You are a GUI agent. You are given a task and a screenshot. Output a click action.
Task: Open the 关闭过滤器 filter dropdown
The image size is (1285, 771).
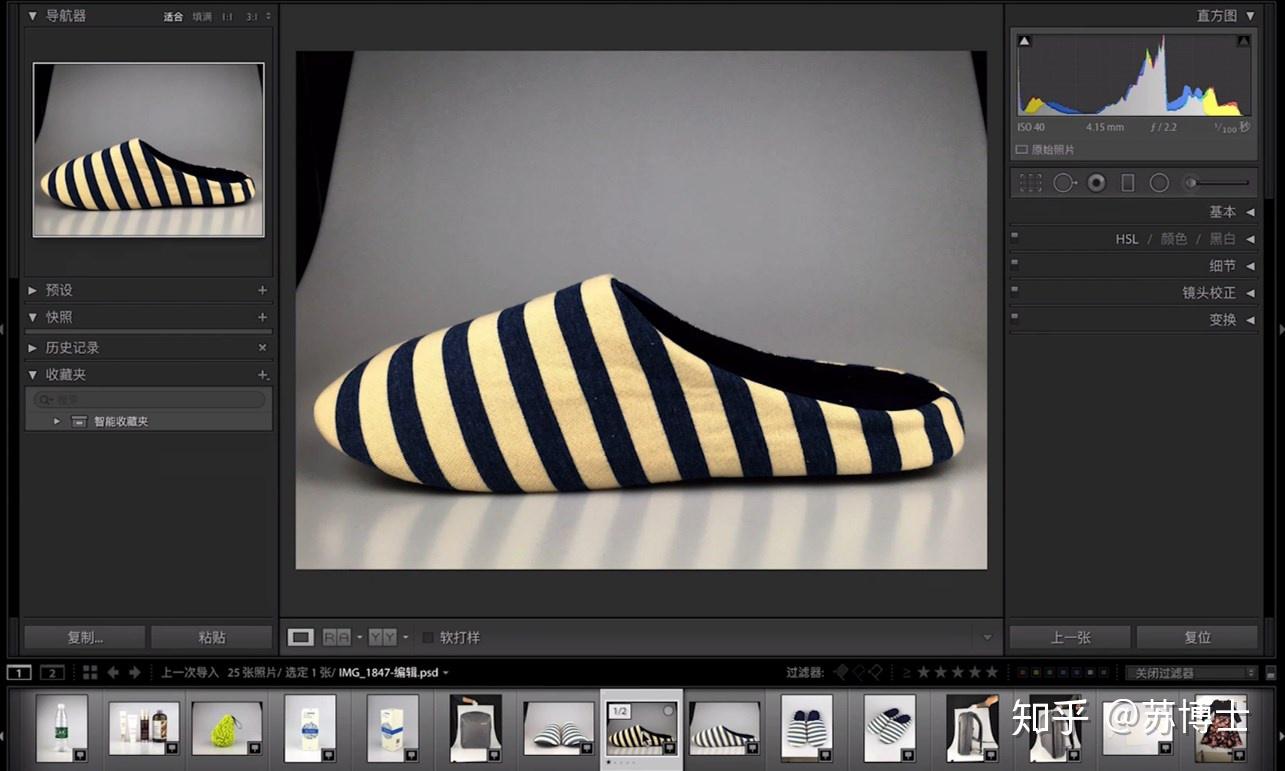pyautogui.click(x=1191, y=673)
